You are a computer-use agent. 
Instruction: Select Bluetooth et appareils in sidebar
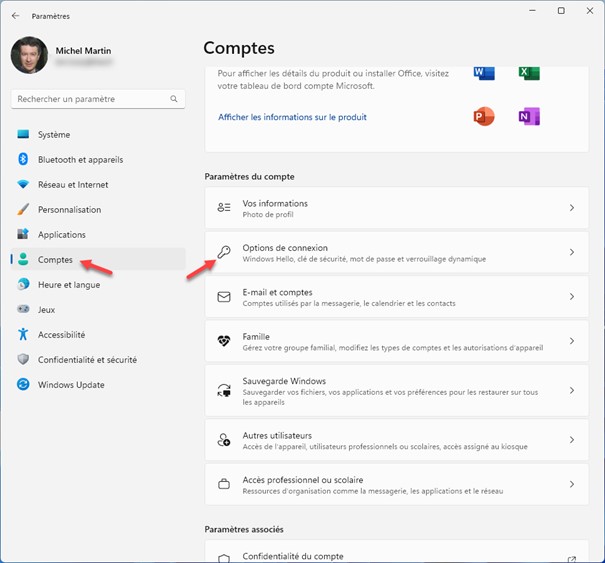pos(79,160)
